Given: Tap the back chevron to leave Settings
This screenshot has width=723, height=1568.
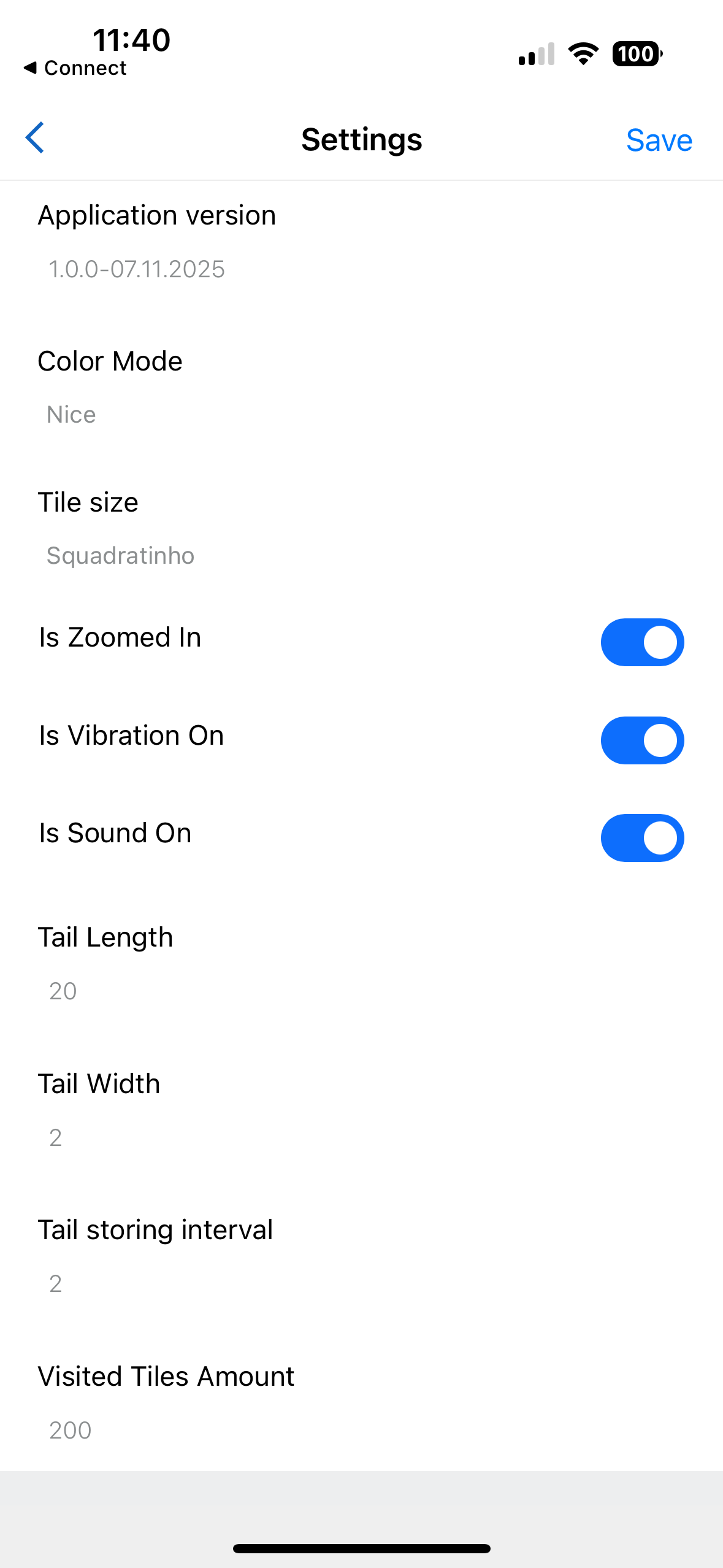Looking at the screenshot, I should point(35,138).
